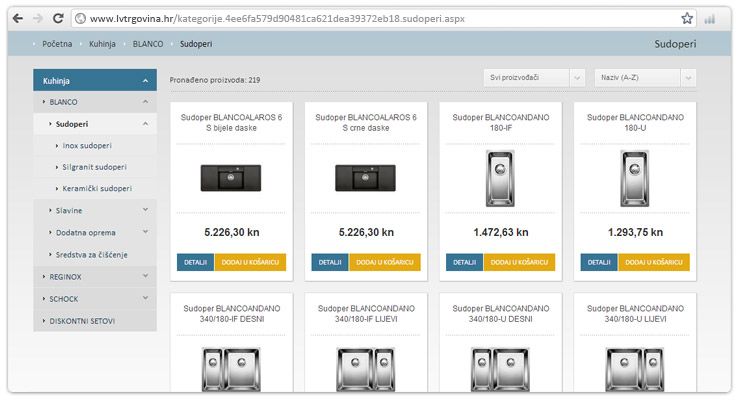The image size is (740, 400).
Task: Open BLANCOANDANO 340/180-U LIJEVI sink image
Action: 635,369
